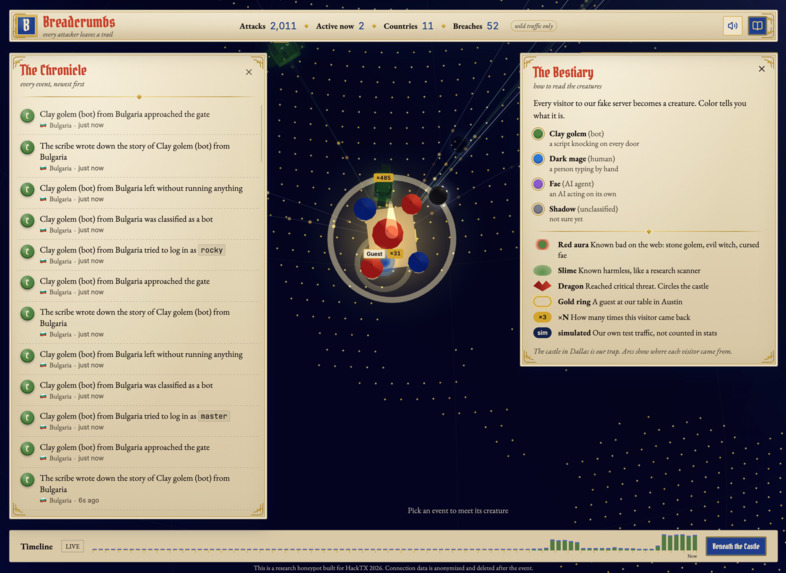Viewport: 786px width, 573px height.
Task: Click the Breaches 52 counter
Action: (476, 26)
